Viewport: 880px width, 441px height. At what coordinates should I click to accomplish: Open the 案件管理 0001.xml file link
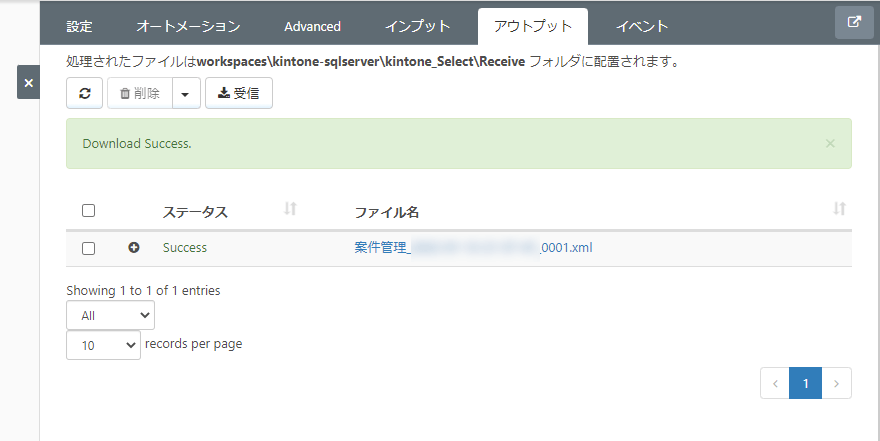tap(473, 247)
